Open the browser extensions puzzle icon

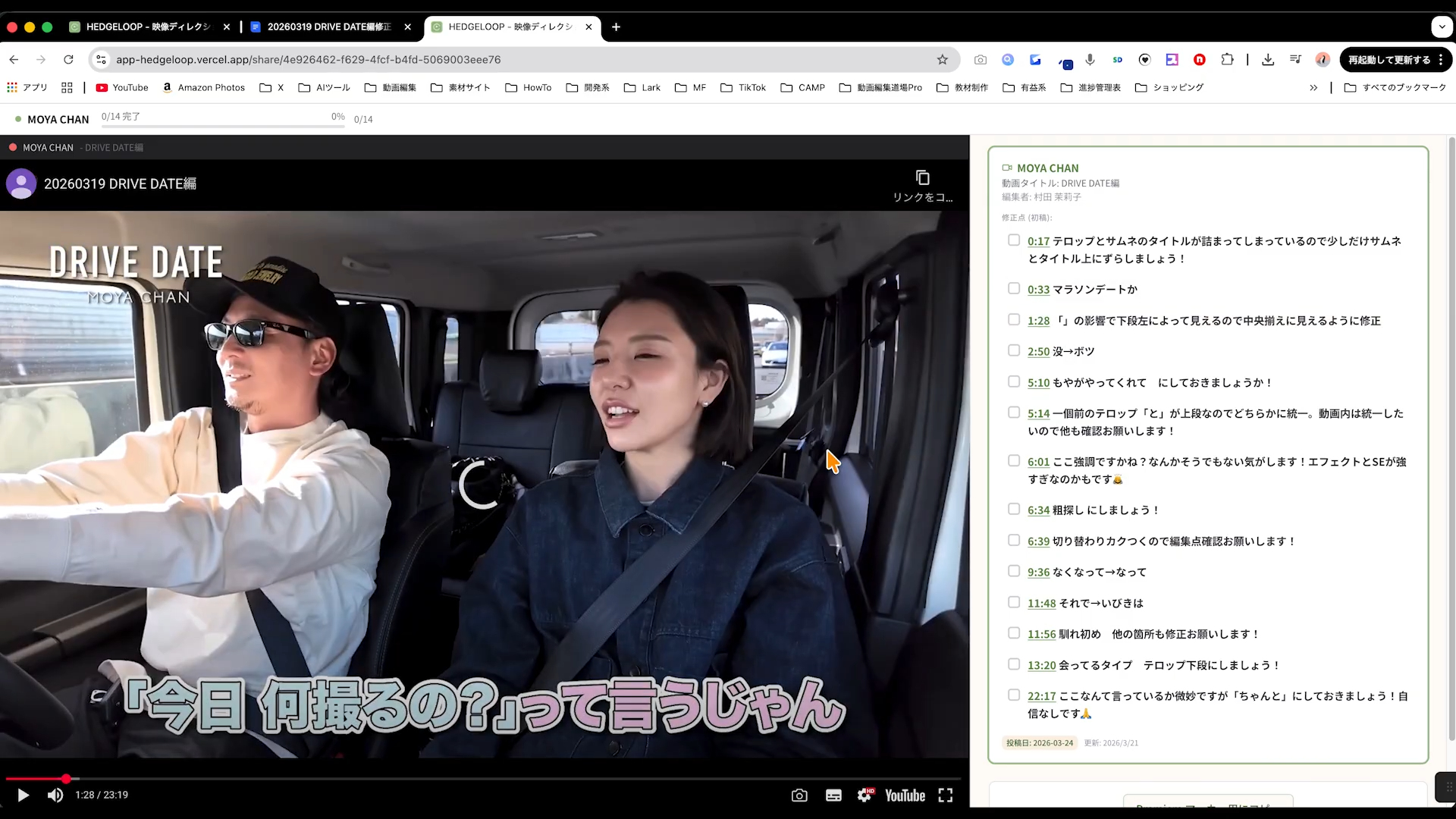tap(1227, 59)
